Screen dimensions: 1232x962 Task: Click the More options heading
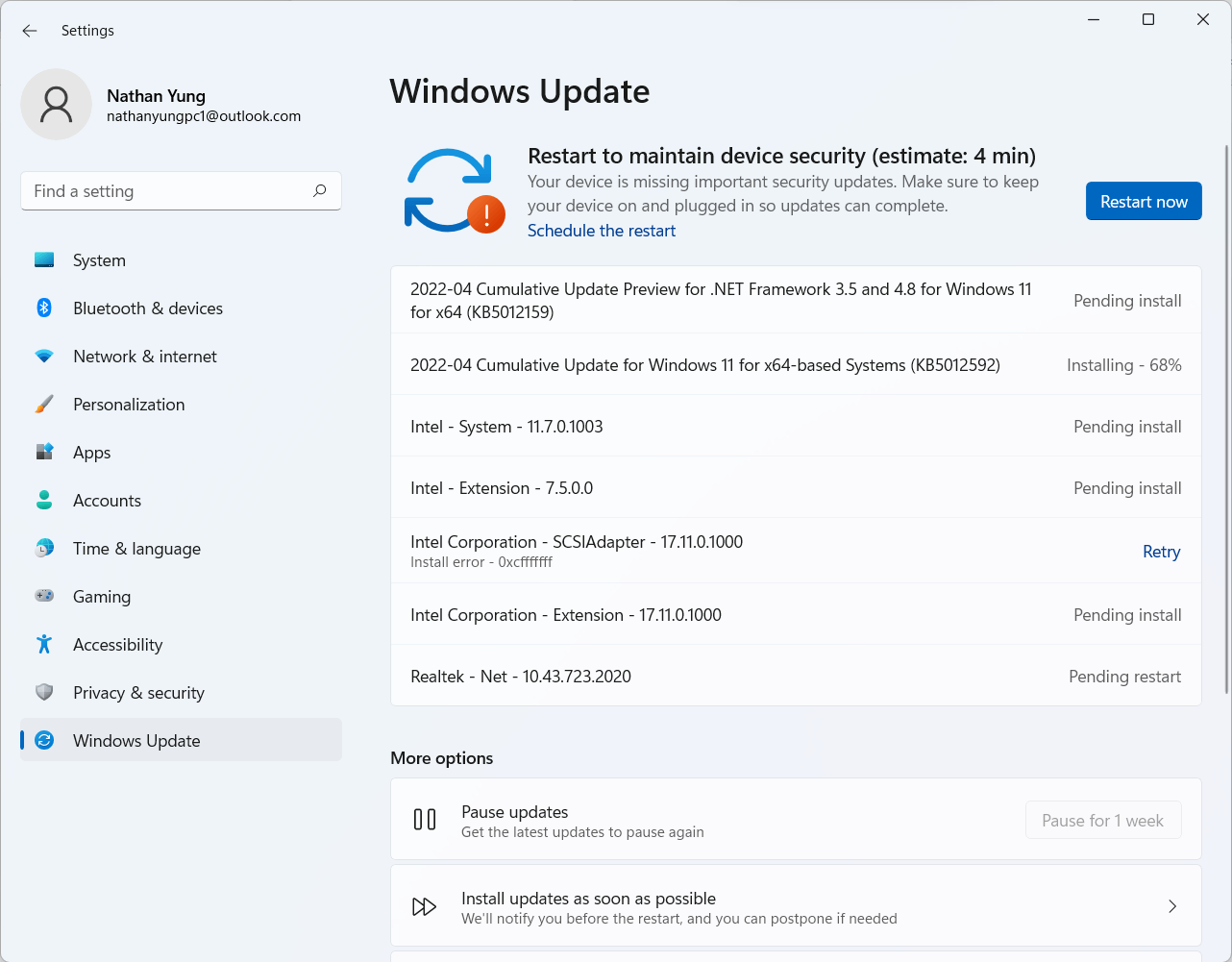click(442, 758)
